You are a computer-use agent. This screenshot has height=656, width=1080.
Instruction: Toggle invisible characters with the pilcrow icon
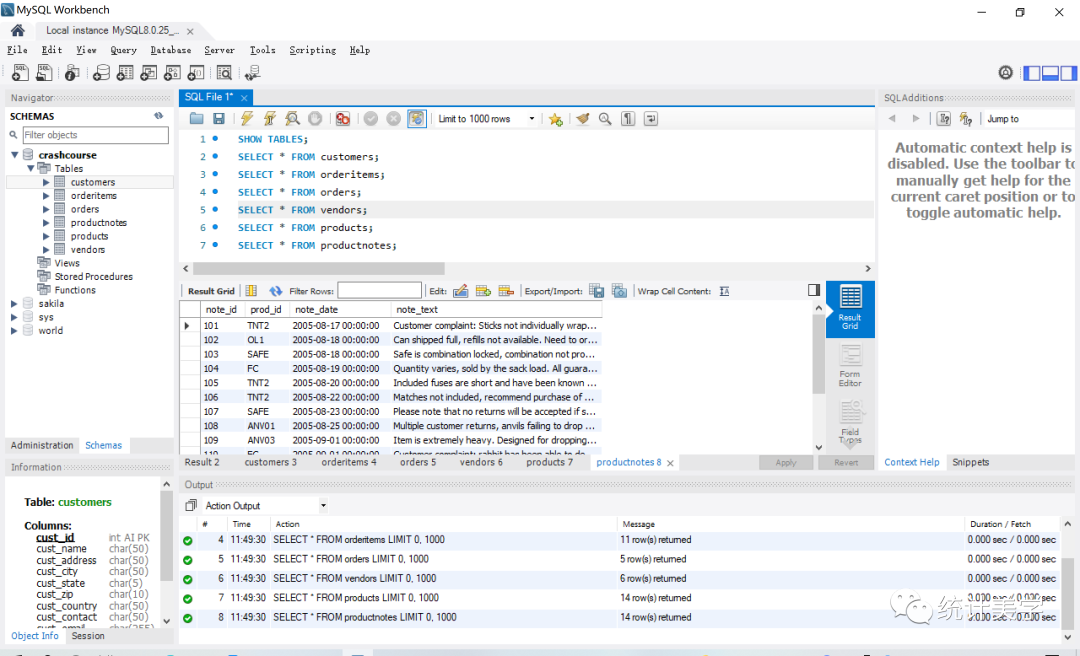628,119
